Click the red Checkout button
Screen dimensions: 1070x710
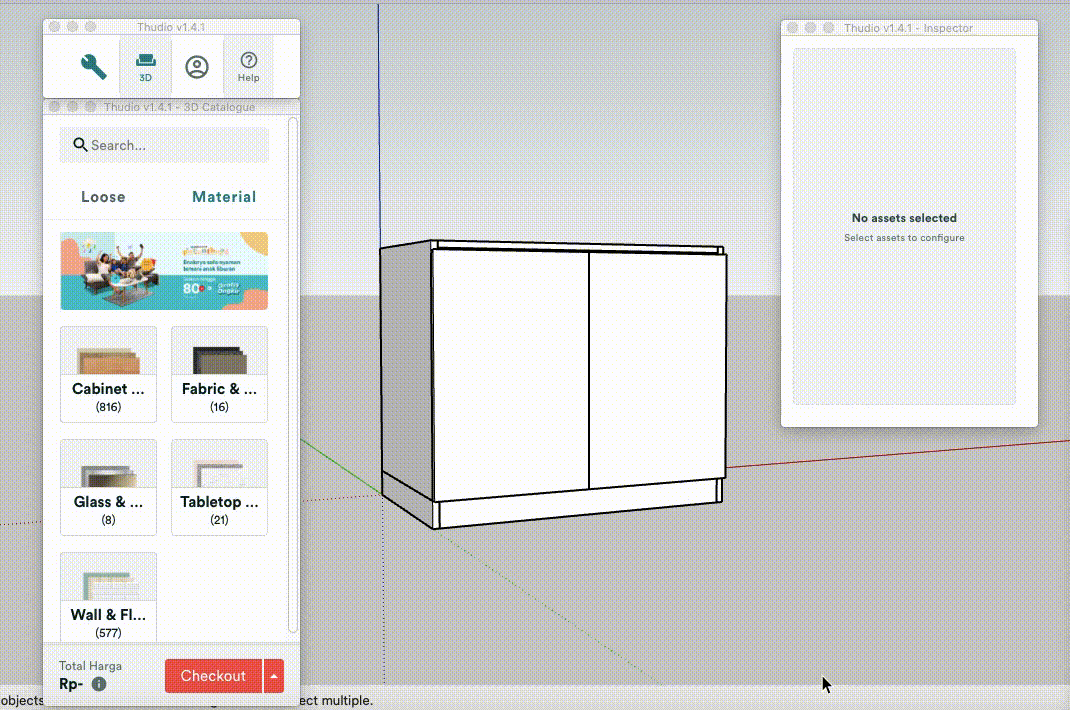pyautogui.click(x=213, y=676)
